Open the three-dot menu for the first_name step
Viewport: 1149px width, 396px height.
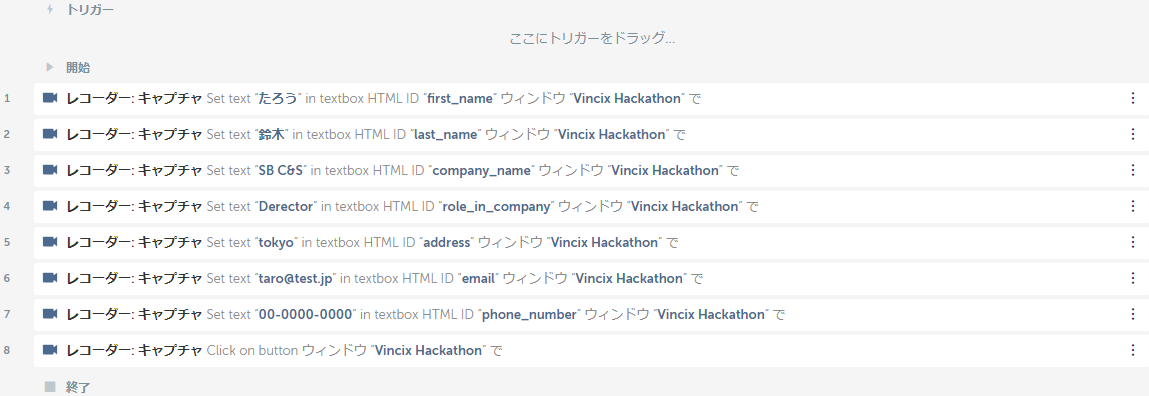pos(1133,98)
